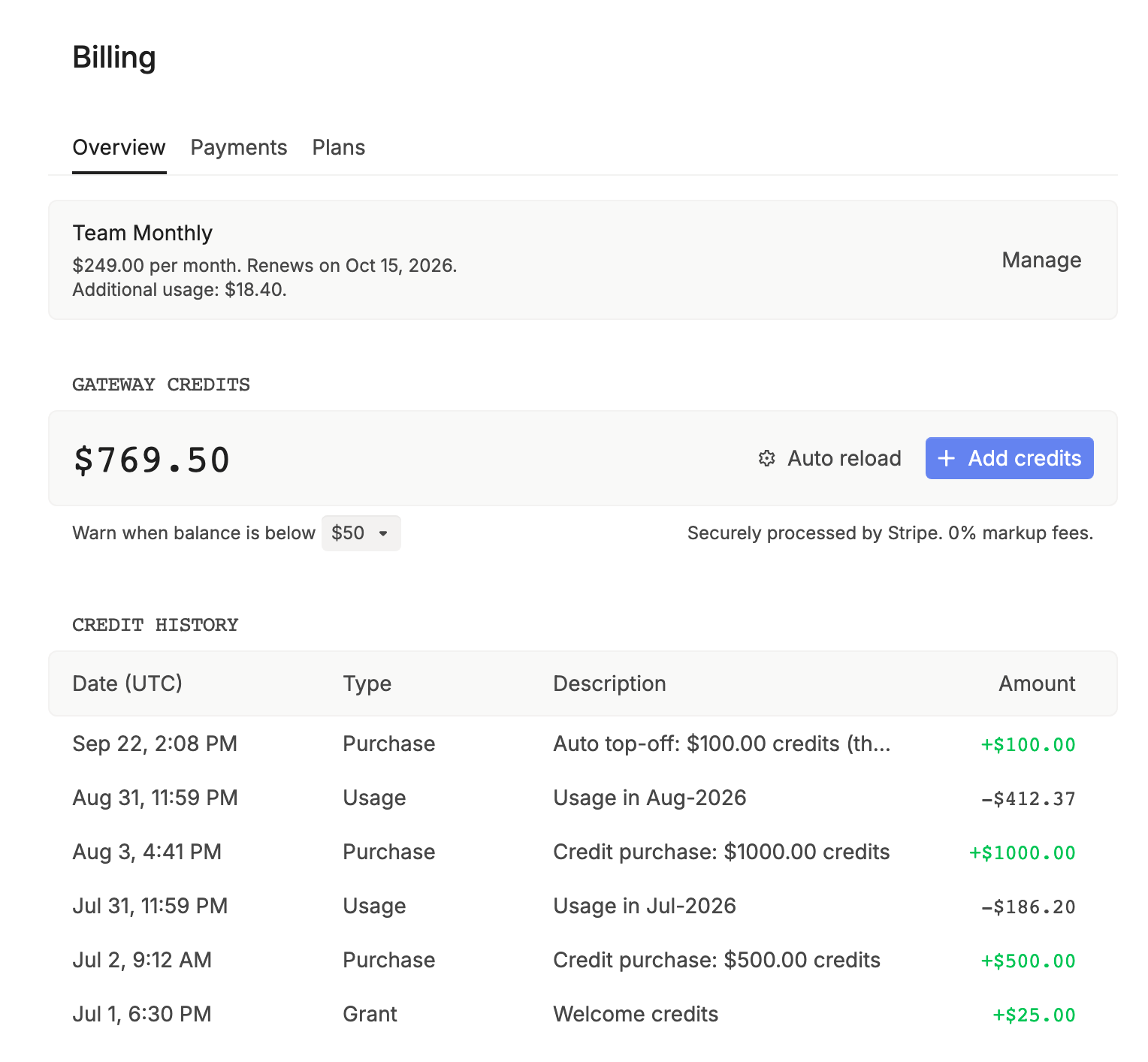Click the gear icon beside Auto reload
The width and height of the screenshot is (1148, 1062).
coord(766,458)
